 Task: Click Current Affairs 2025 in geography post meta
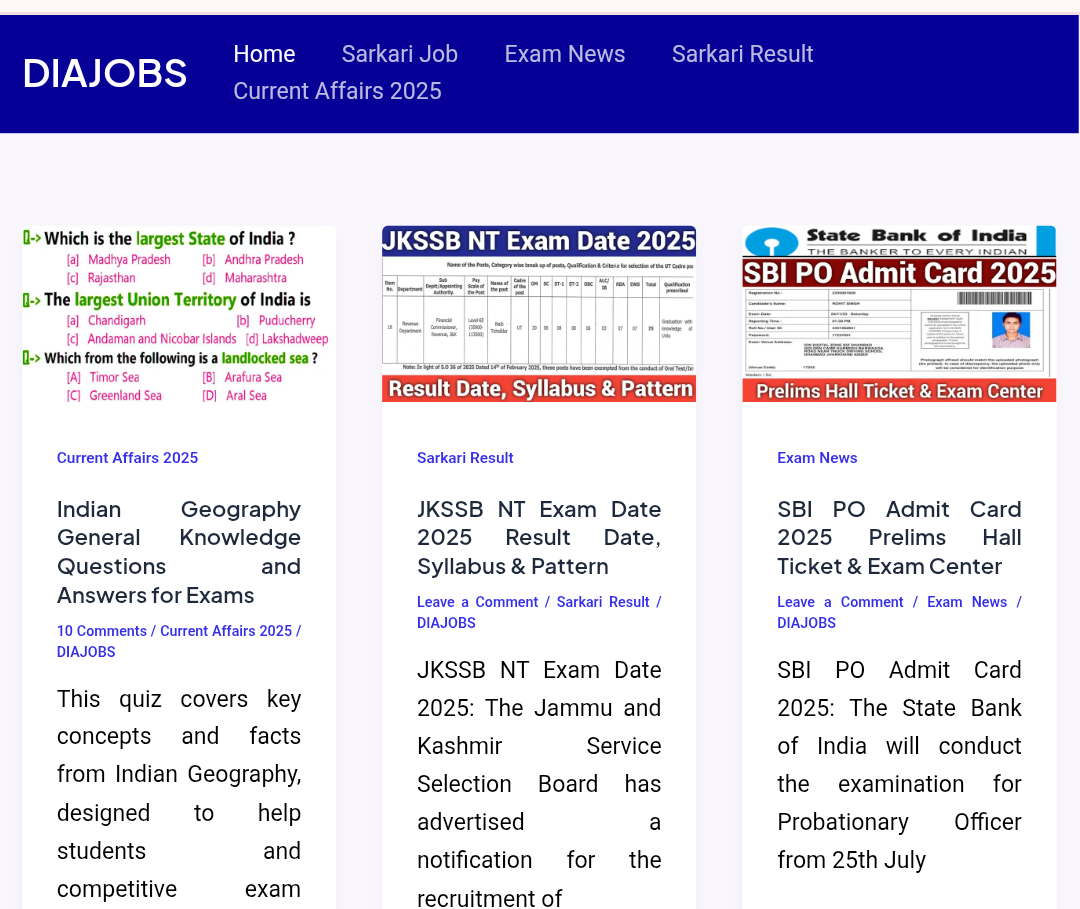coord(226,631)
